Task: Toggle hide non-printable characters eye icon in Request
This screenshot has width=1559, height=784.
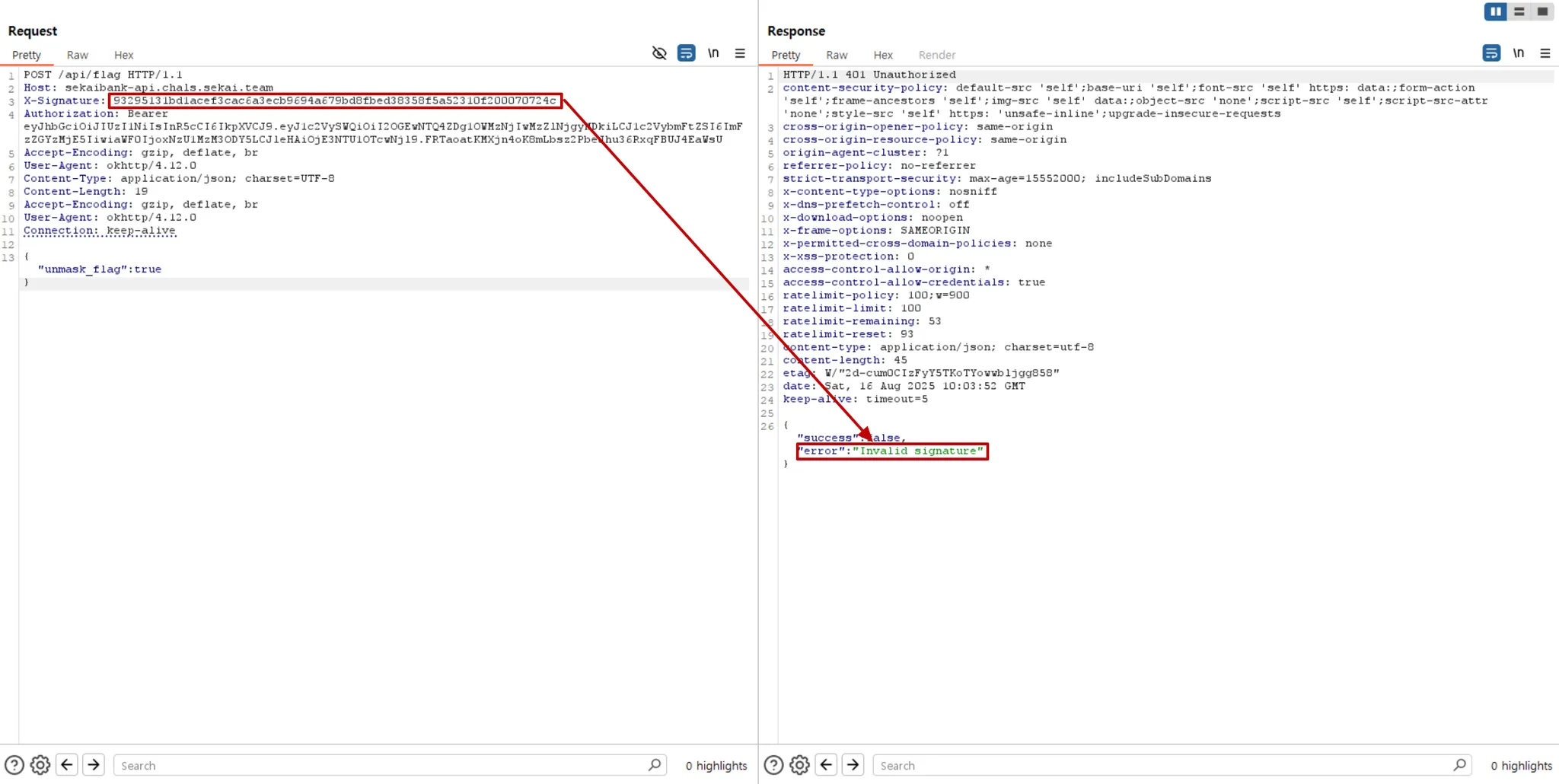Action: tap(659, 53)
